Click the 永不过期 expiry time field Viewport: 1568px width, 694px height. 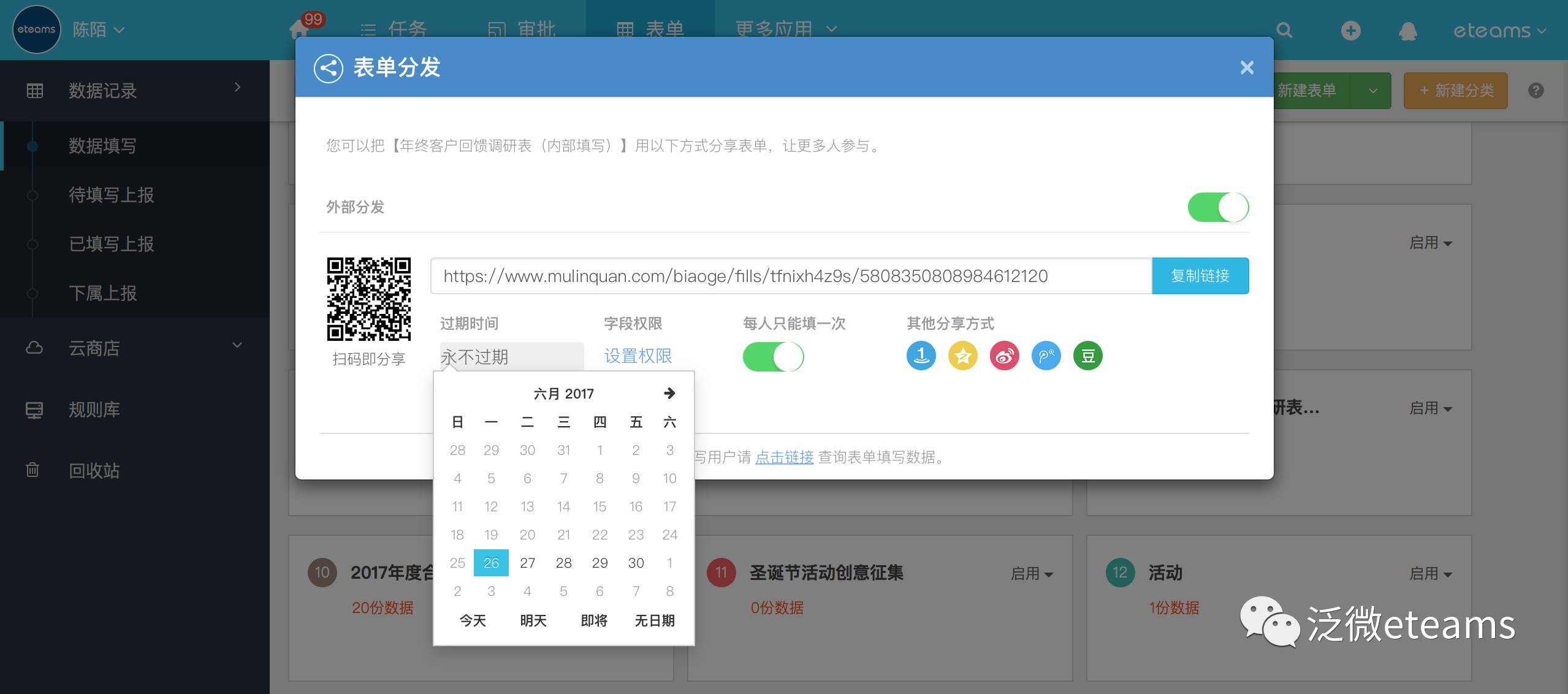(x=511, y=357)
